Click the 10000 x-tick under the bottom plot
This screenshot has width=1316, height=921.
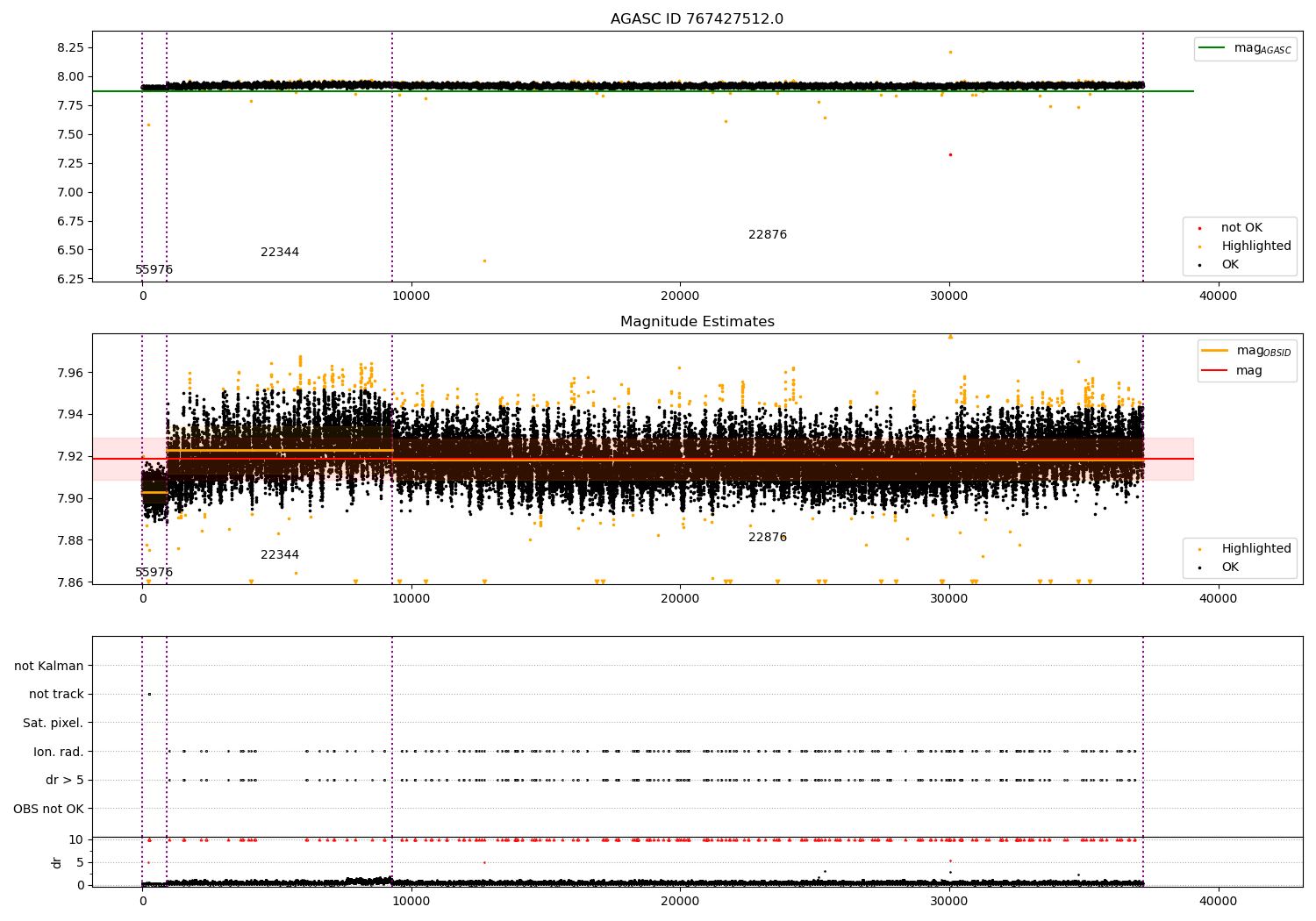pyautogui.click(x=411, y=902)
